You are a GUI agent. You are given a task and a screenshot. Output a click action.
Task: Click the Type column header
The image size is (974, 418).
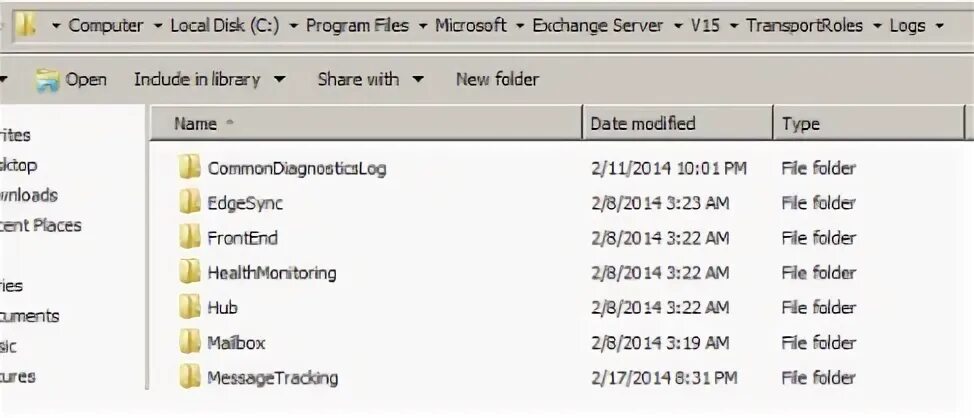pos(800,124)
